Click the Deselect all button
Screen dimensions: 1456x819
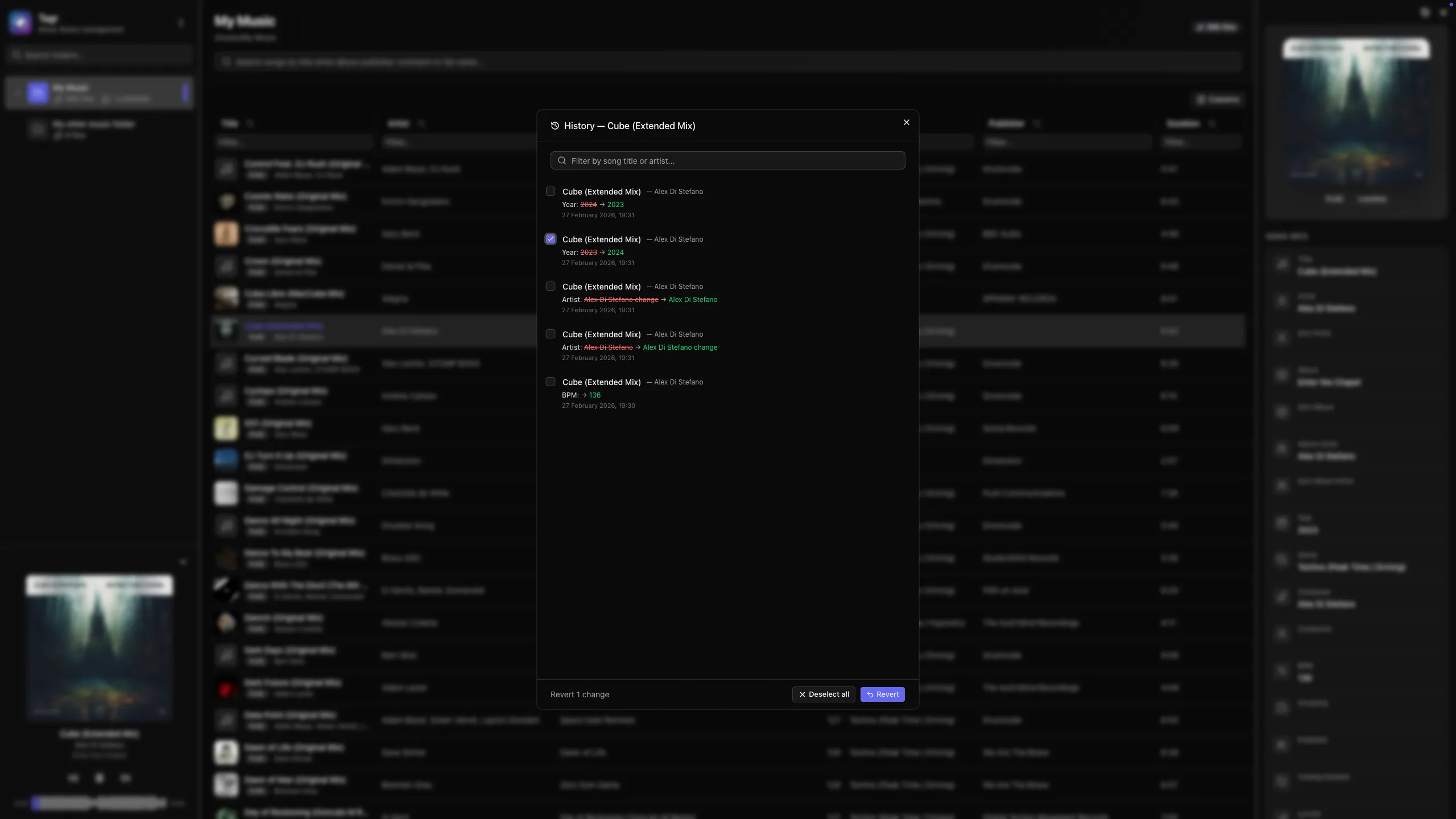[x=824, y=694]
